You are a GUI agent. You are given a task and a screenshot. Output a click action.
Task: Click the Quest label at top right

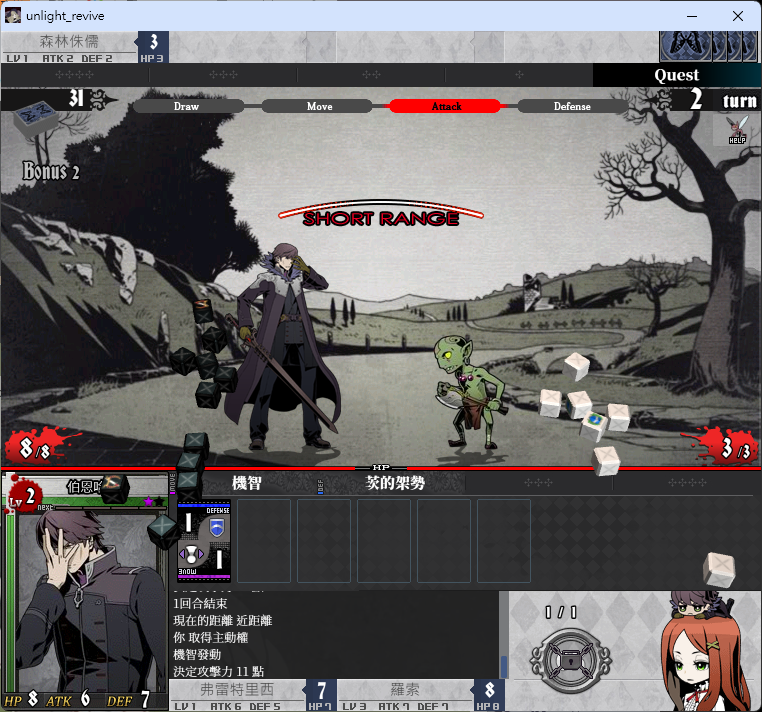coord(676,75)
